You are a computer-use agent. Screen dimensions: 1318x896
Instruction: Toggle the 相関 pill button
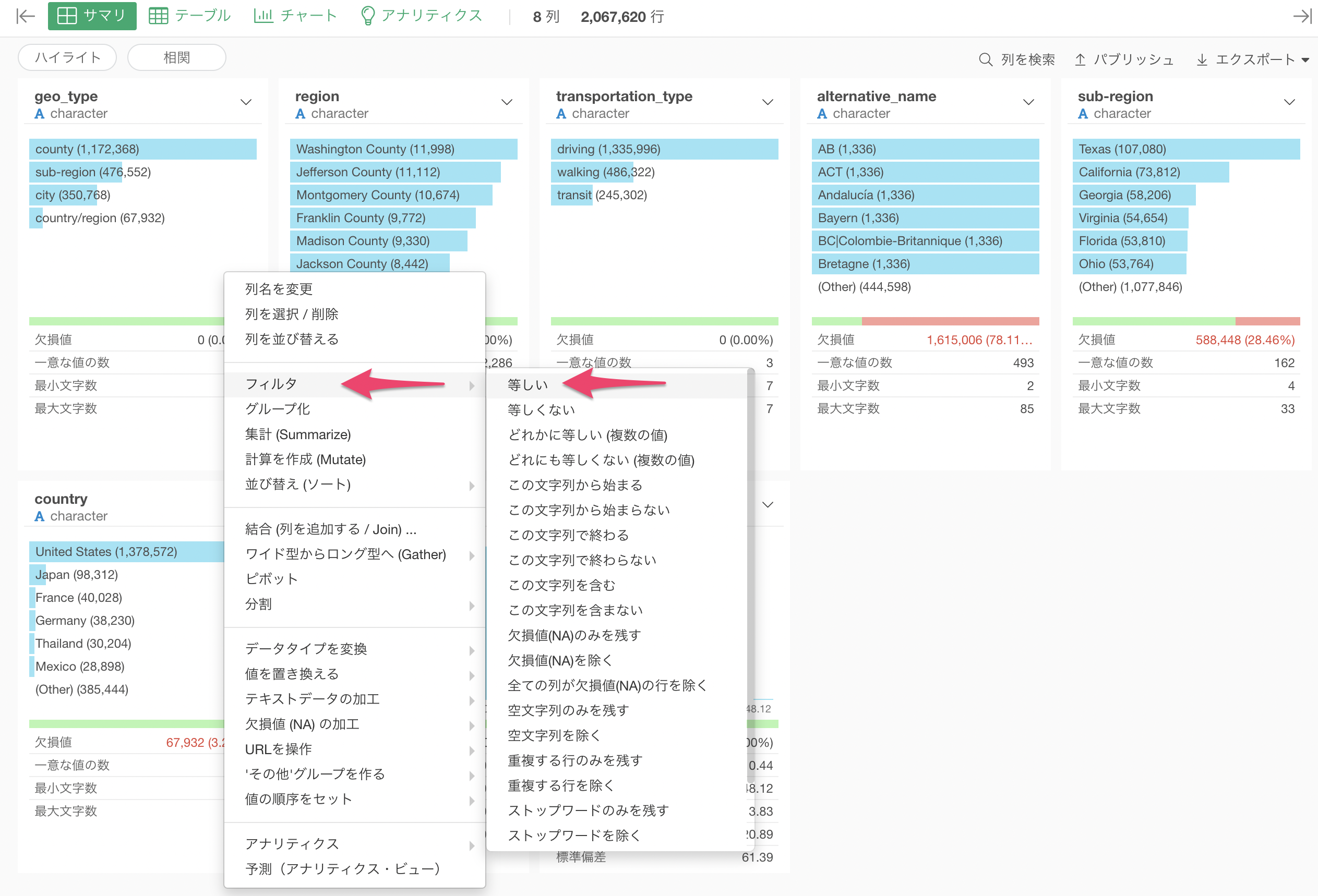pyautogui.click(x=176, y=58)
